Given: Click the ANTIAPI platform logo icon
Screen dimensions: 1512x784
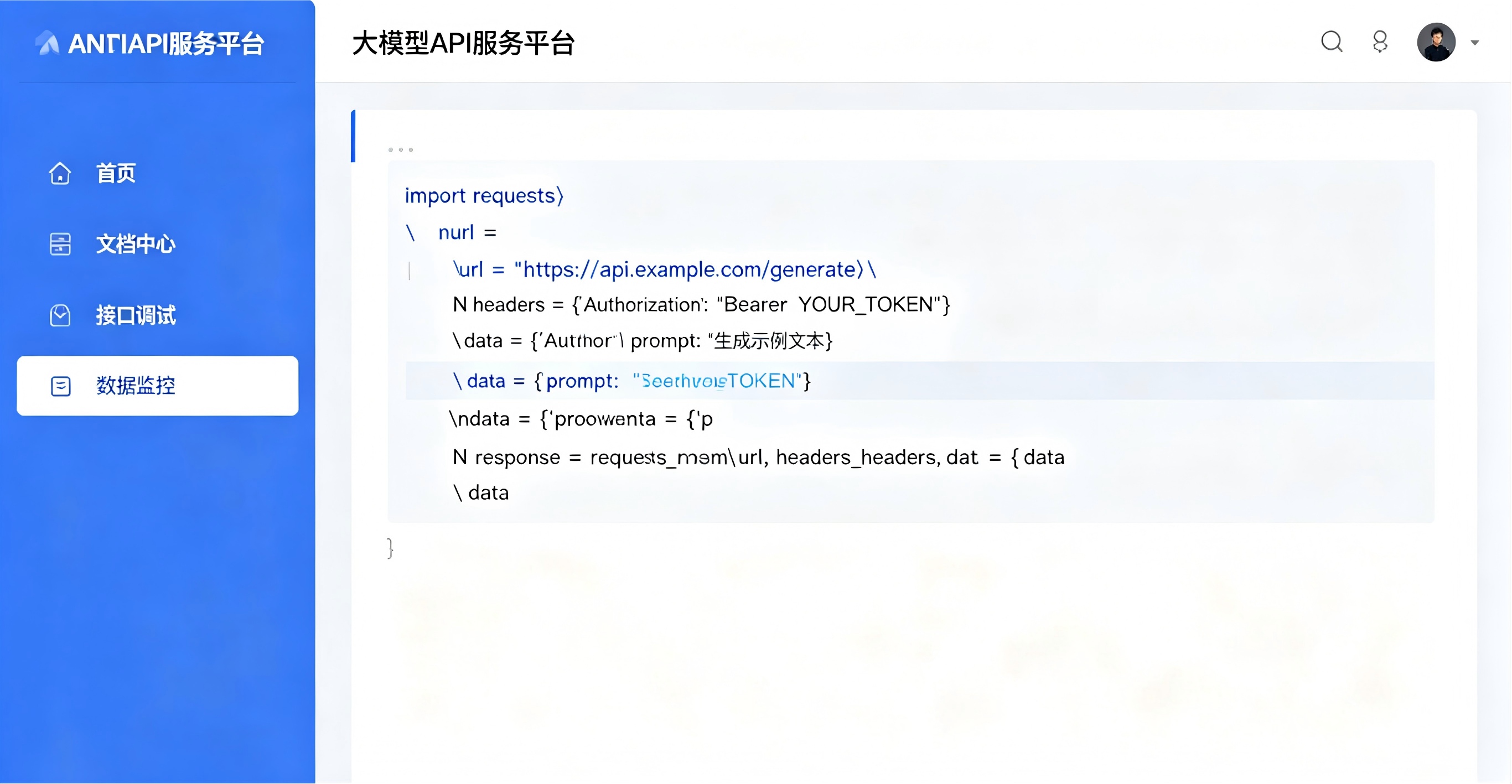Looking at the screenshot, I should click(48, 43).
